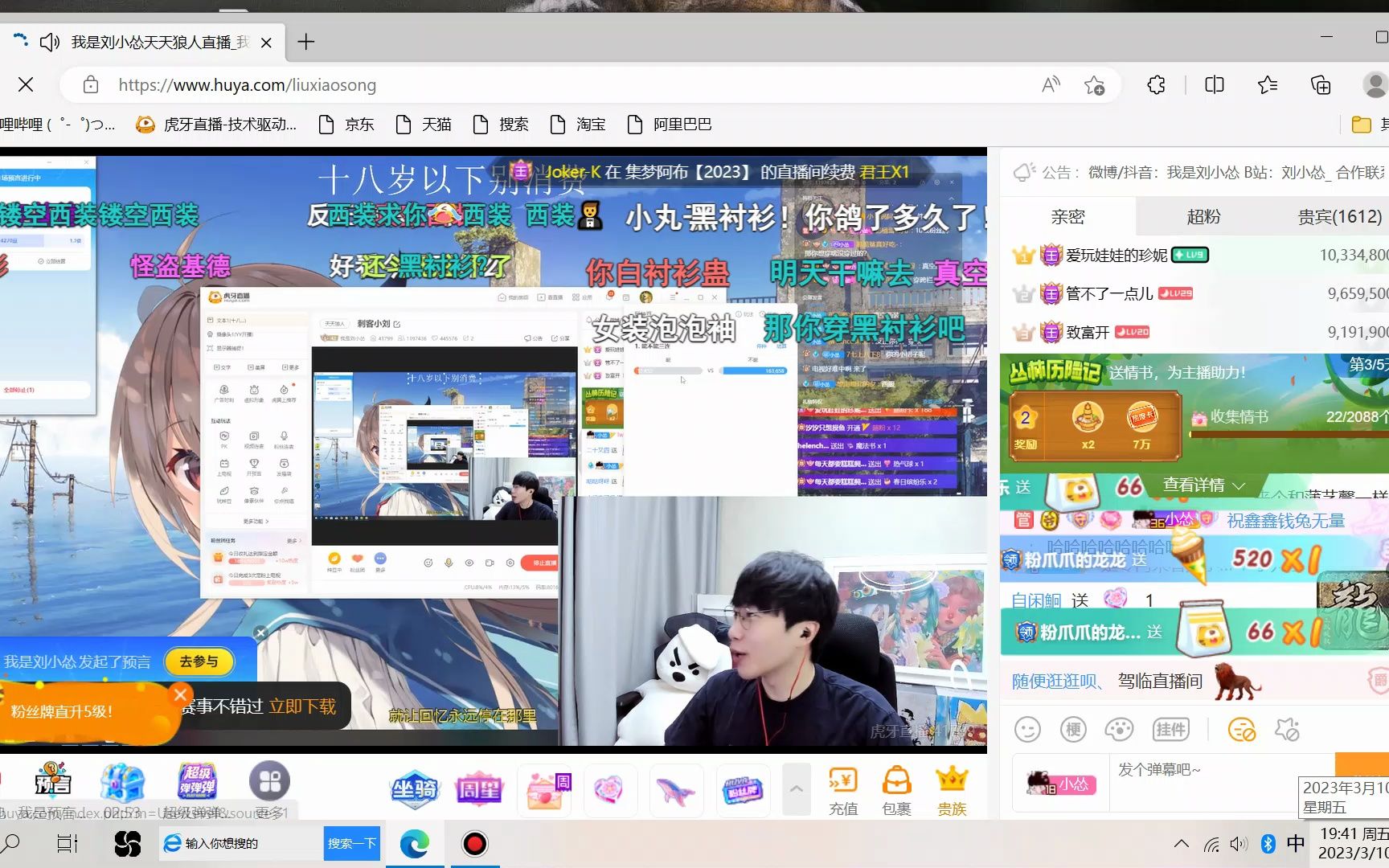The width and height of the screenshot is (1389, 868).
Task: Open the 超级弹弹弹 icon
Action: tap(197, 781)
